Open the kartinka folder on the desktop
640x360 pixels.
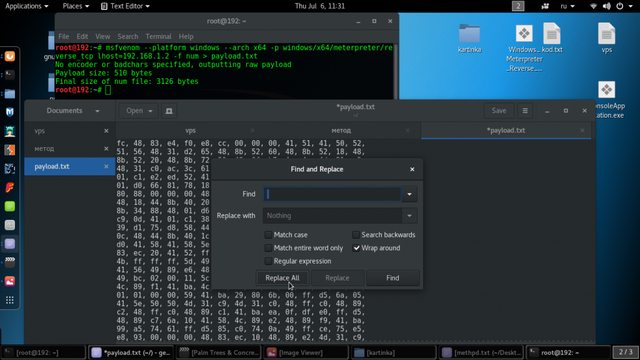pos(469,38)
